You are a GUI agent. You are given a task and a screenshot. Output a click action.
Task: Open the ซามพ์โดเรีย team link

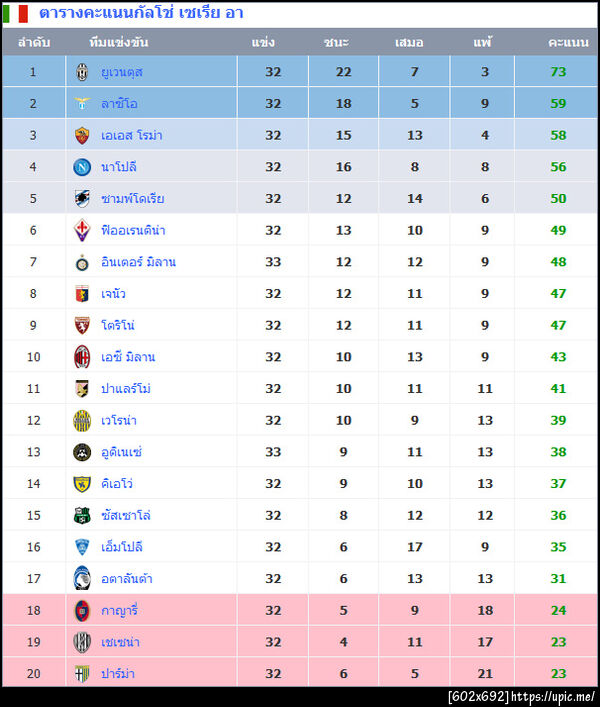[133, 199]
